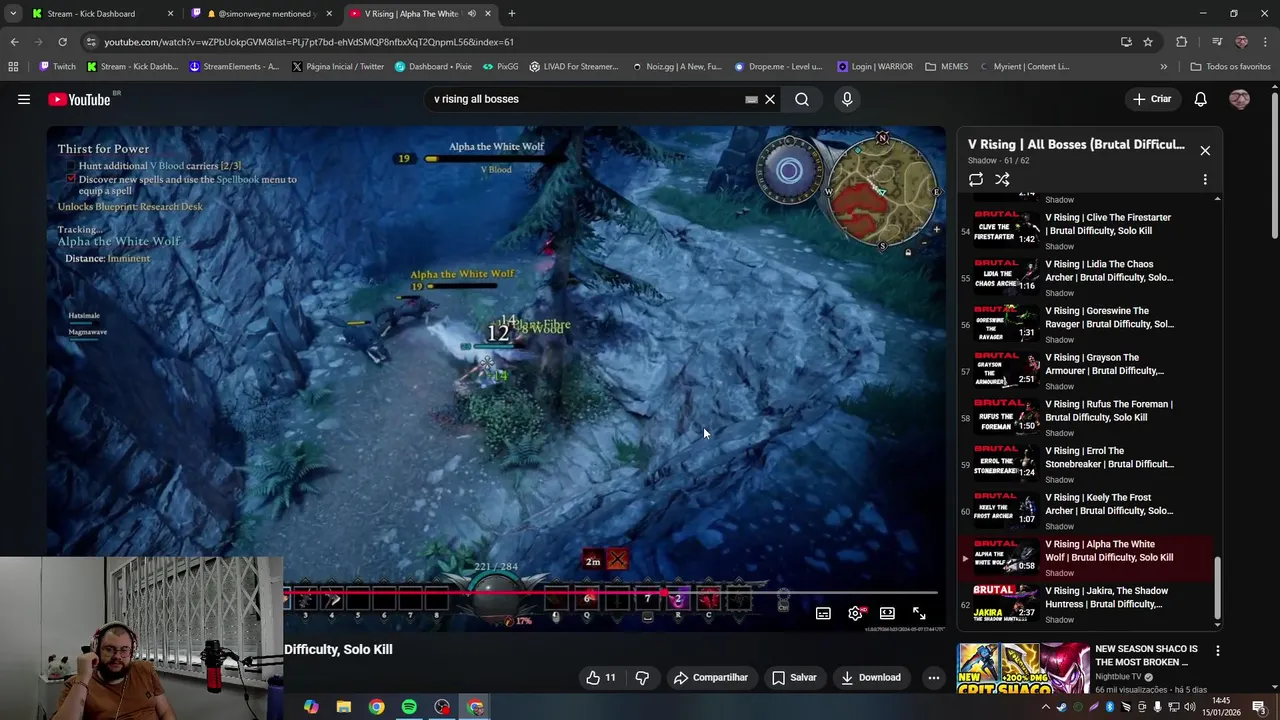This screenshot has height=720, width=1280.
Task: Close the playlist panel with X
Action: pos(1205,150)
